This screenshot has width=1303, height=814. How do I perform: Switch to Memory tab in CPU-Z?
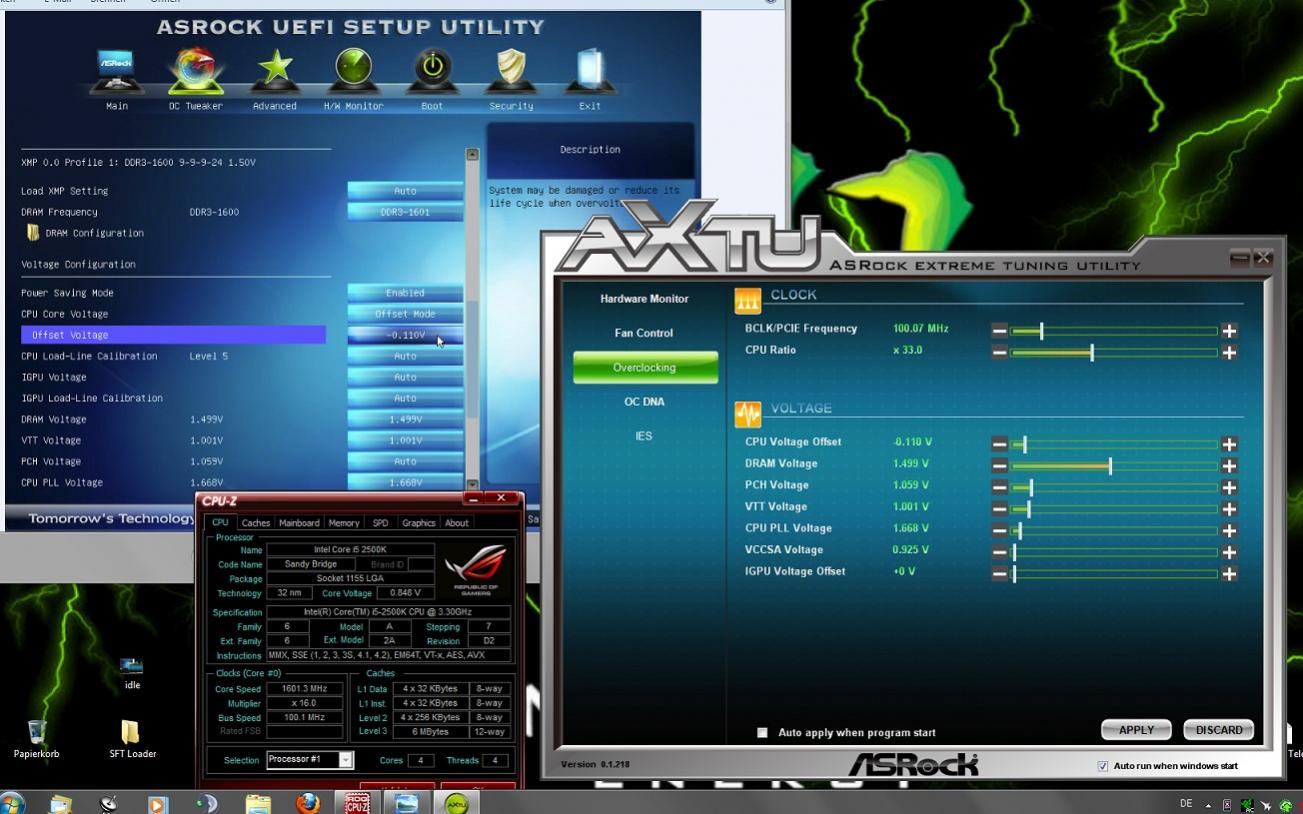click(x=344, y=523)
